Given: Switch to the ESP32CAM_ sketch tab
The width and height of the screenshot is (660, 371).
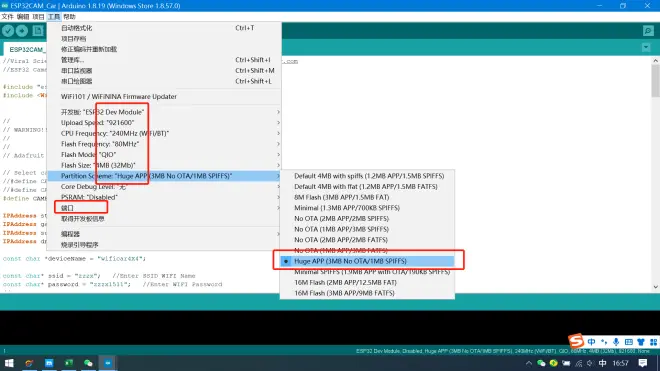Looking at the screenshot, I should 25,49.
